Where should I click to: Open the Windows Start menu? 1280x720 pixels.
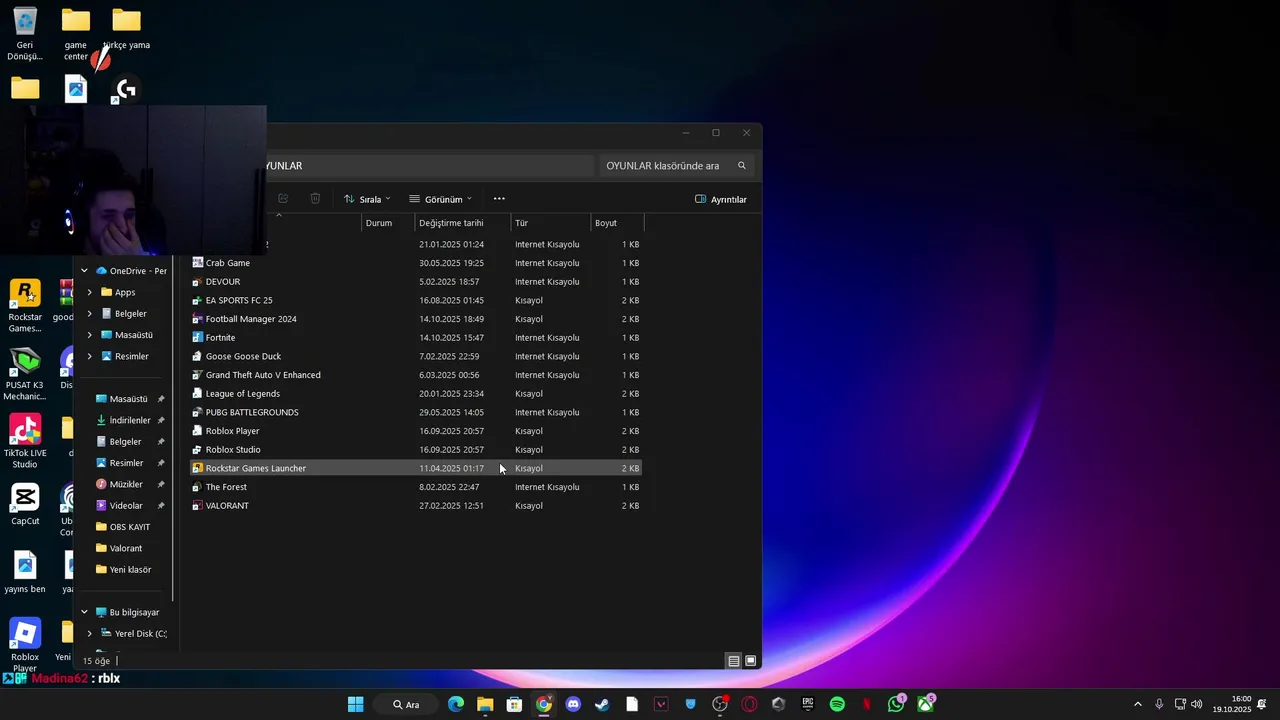(355, 704)
